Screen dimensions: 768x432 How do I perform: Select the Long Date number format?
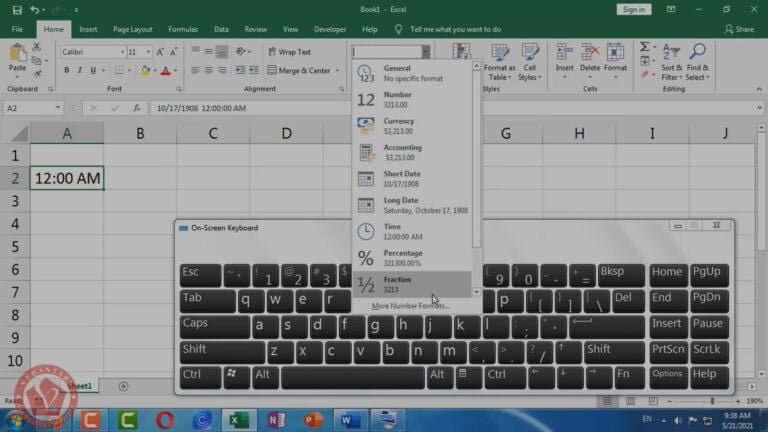pos(412,205)
